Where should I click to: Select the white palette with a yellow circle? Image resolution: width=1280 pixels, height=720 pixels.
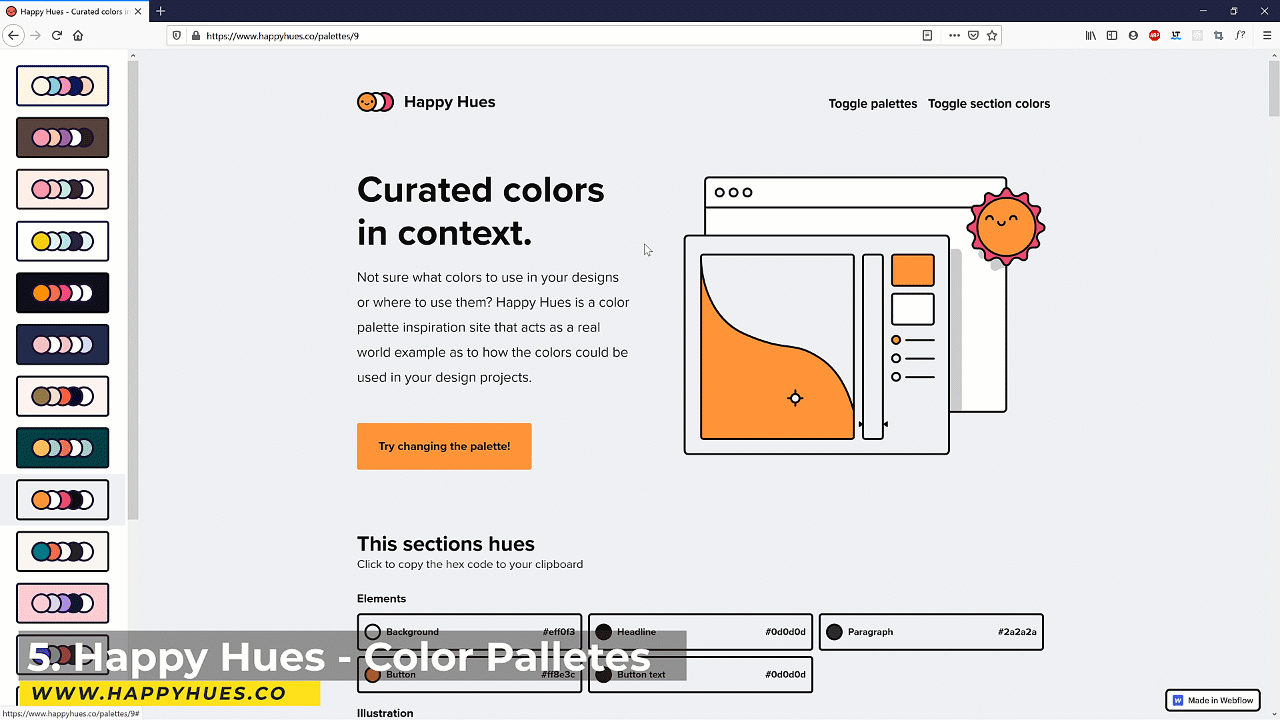(x=62, y=241)
